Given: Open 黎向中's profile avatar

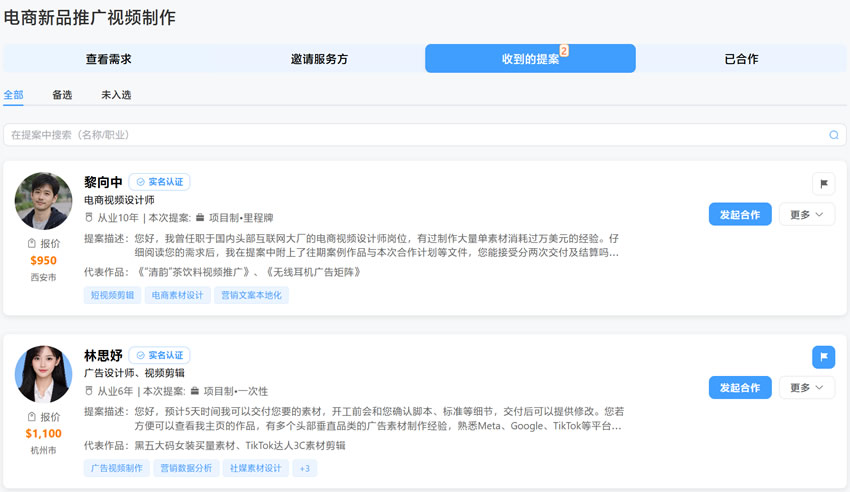Looking at the screenshot, I should point(43,201).
